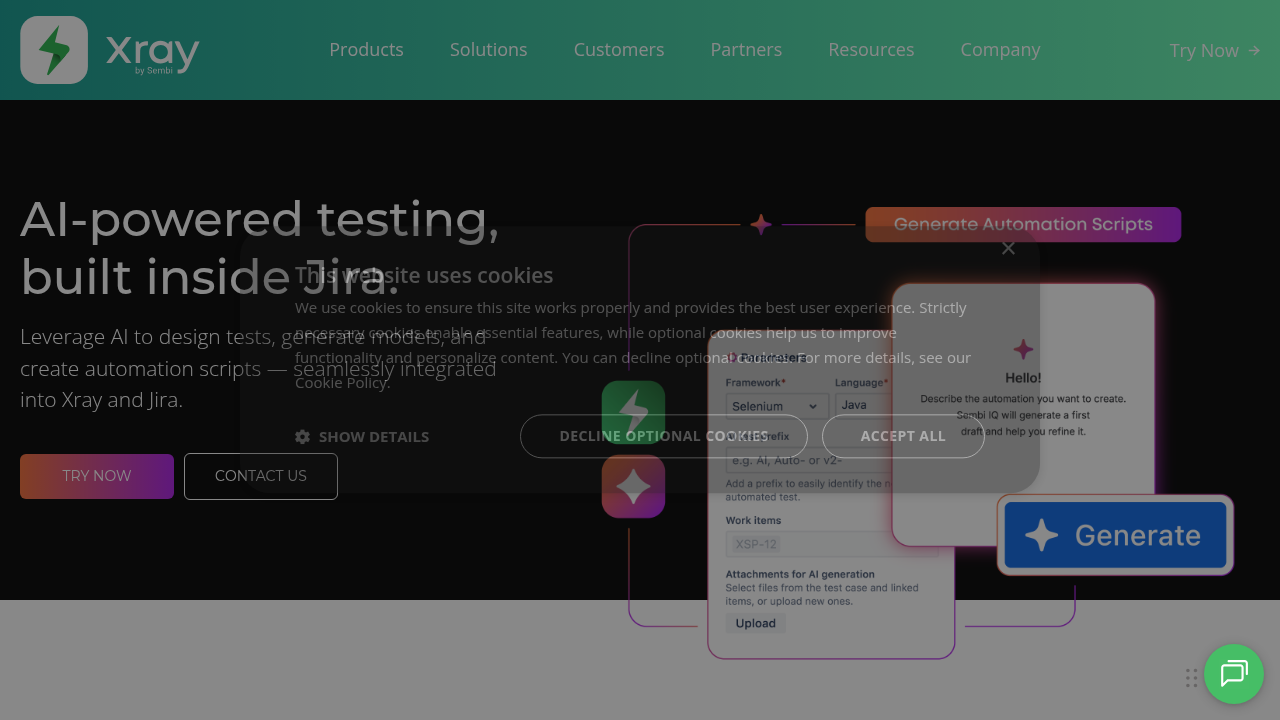Open the Products menu
The height and width of the screenshot is (720, 1280).
tap(366, 50)
